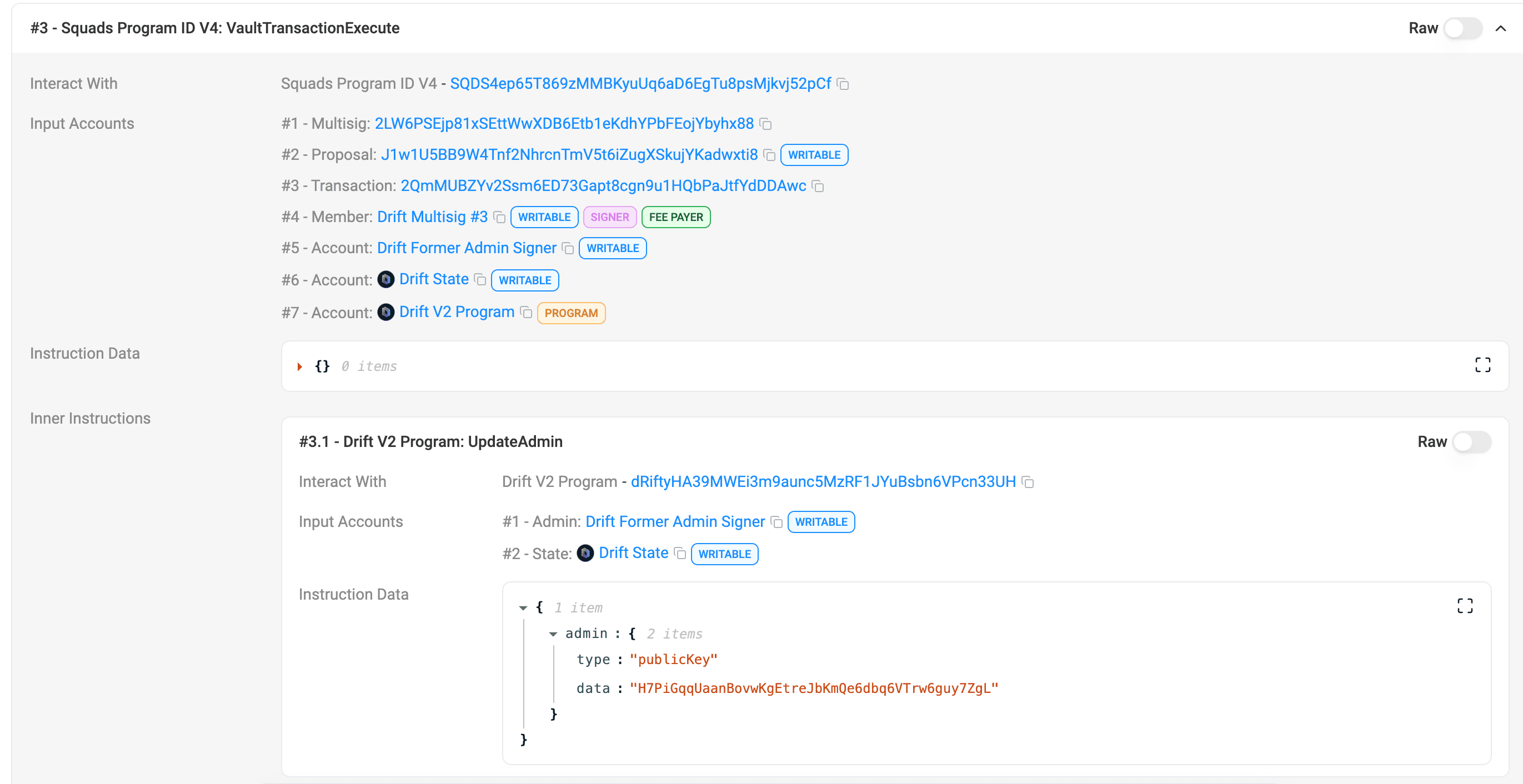Copy the Proposal account address

tap(769, 155)
